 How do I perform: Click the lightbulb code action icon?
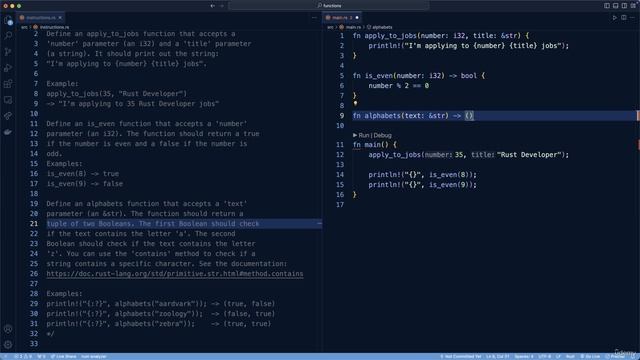(355, 104)
